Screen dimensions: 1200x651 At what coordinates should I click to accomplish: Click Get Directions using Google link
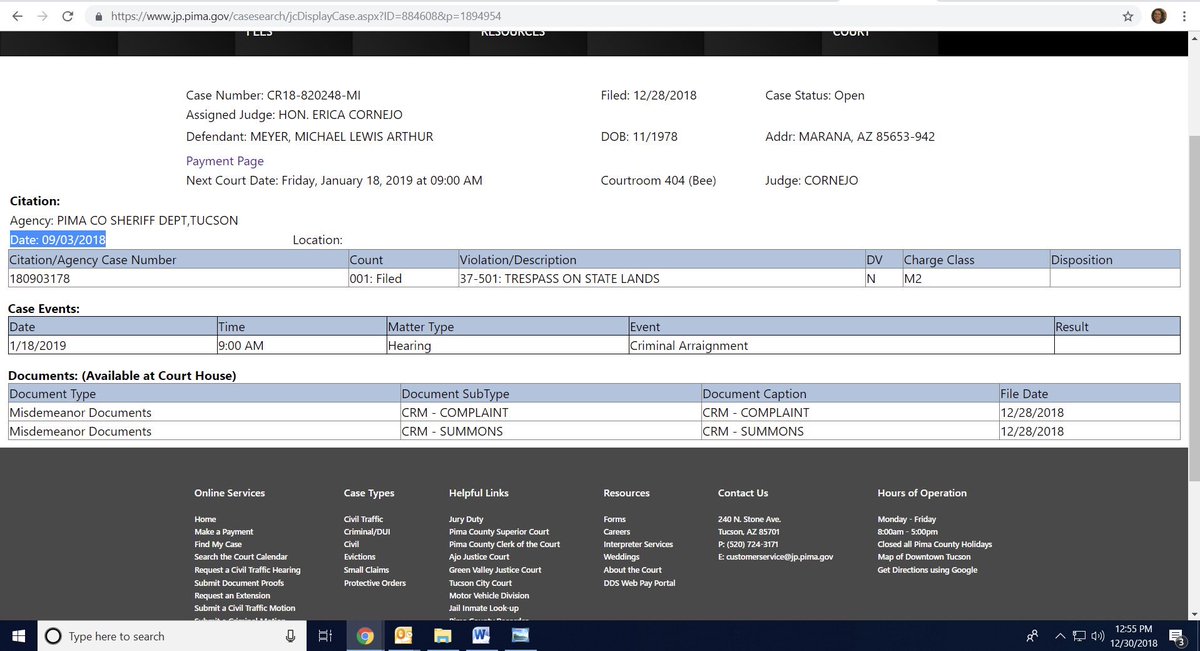coord(928,570)
